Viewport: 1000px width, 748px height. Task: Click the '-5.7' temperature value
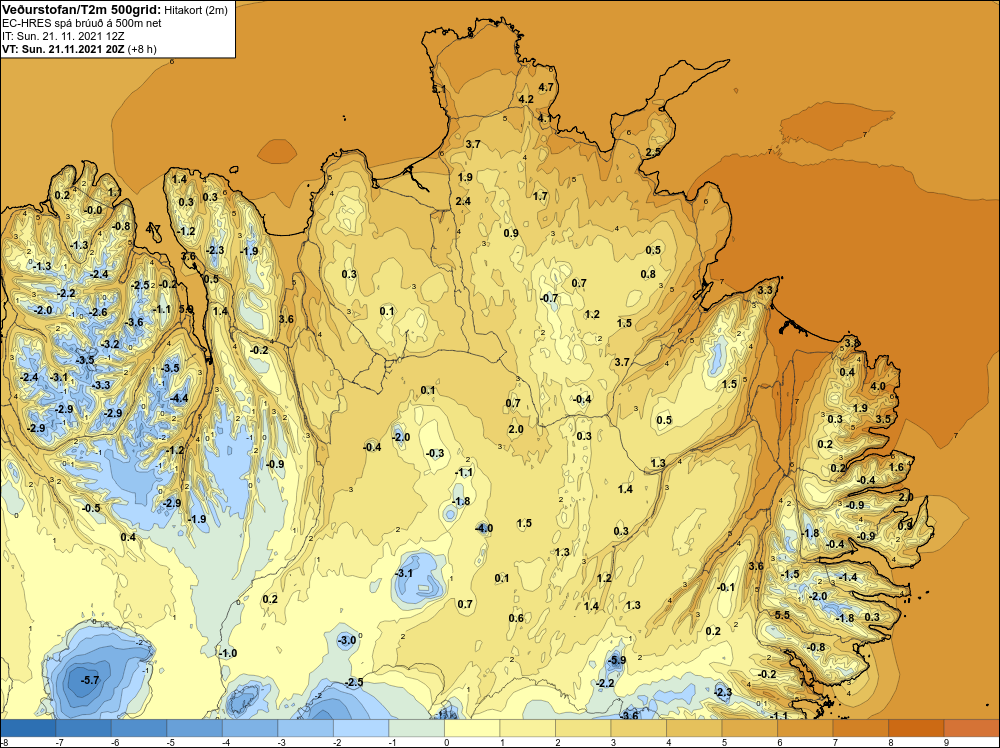point(90,680)
